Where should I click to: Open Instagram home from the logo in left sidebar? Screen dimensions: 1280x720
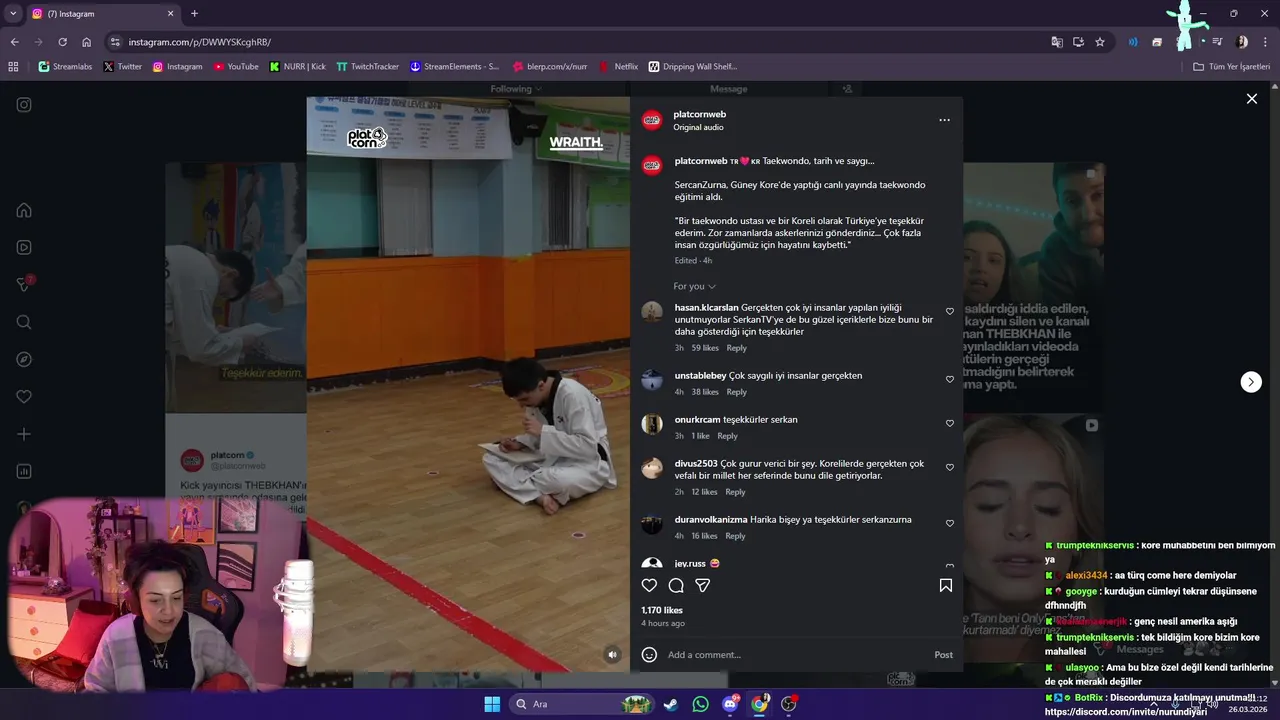pos(24,105)
